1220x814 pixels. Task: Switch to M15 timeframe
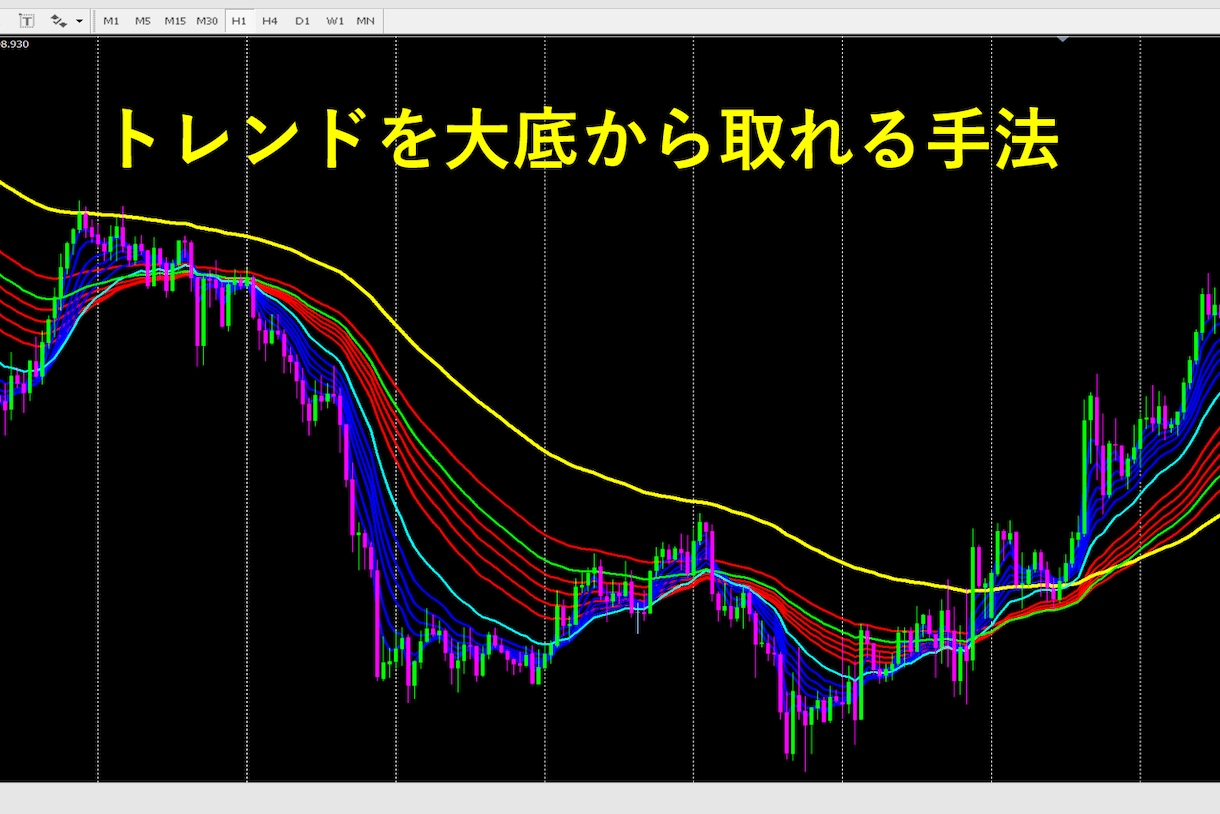(x=175, y=20)
